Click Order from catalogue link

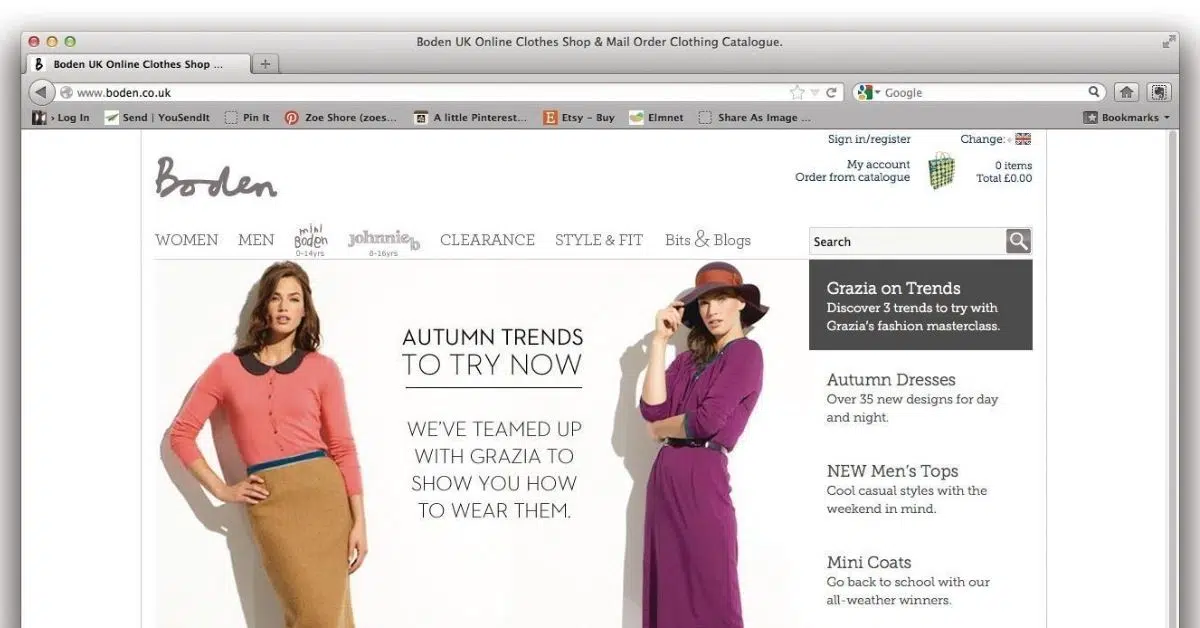[x=853, y=177]
